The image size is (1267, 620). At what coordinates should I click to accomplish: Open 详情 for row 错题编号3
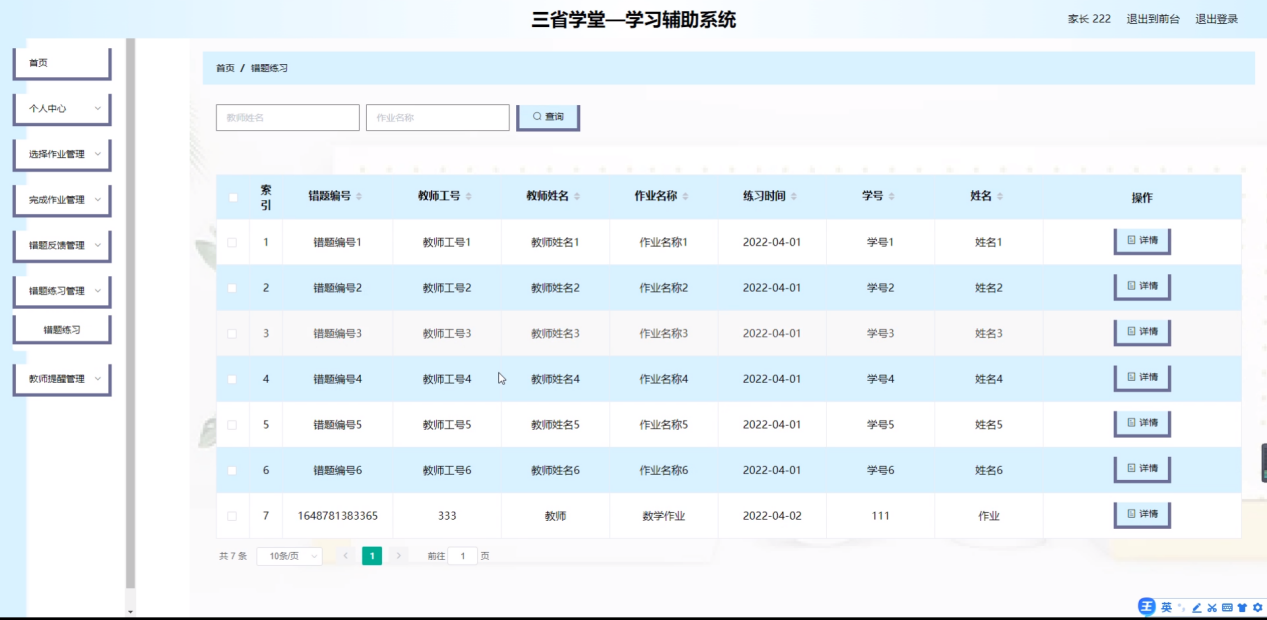[1142, 332]
